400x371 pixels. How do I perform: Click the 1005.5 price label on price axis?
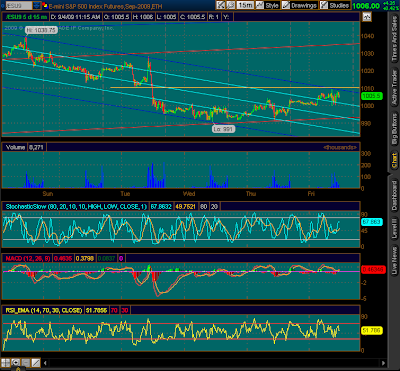pos(372,96)
